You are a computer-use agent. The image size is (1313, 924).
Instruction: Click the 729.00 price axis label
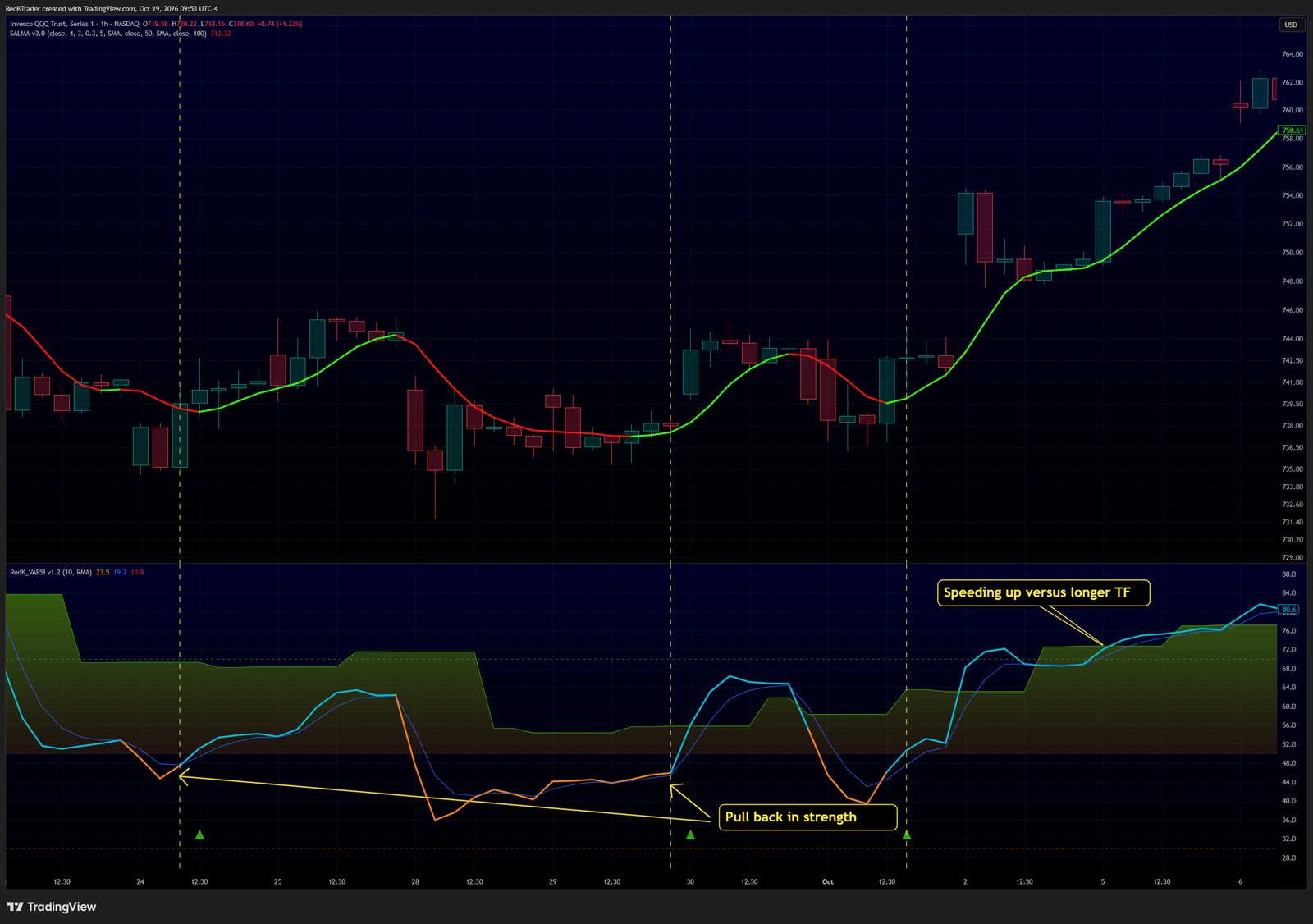pyautogui.click(x=1292, y=557)
